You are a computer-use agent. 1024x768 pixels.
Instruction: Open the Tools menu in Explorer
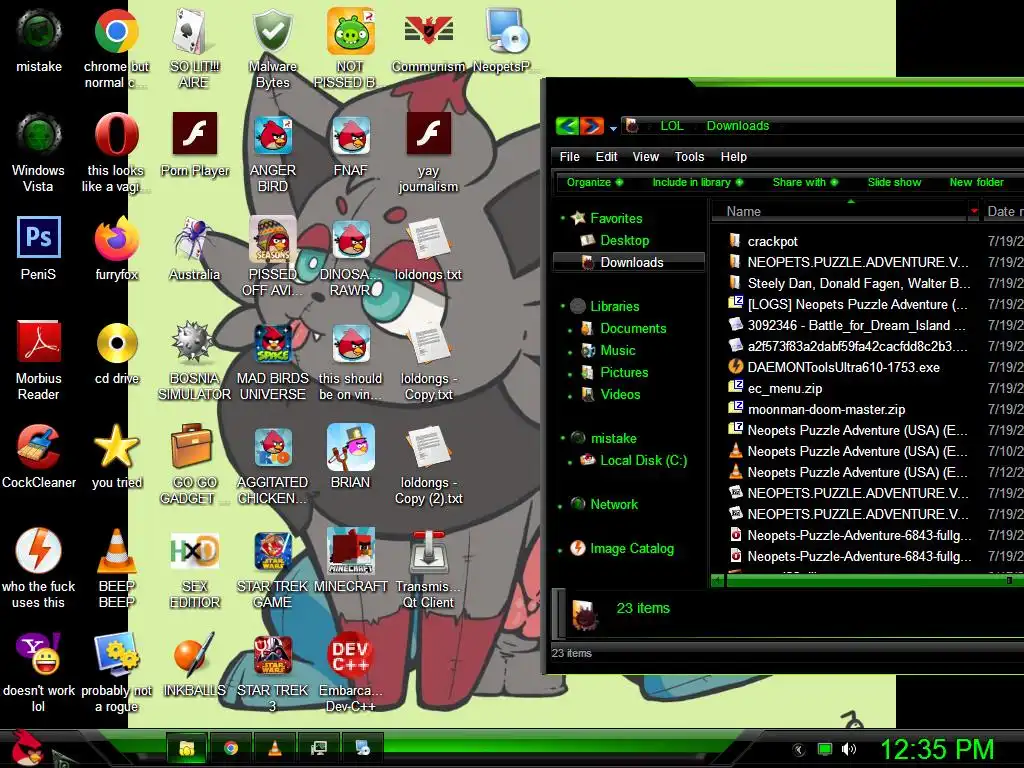[689, 157]
